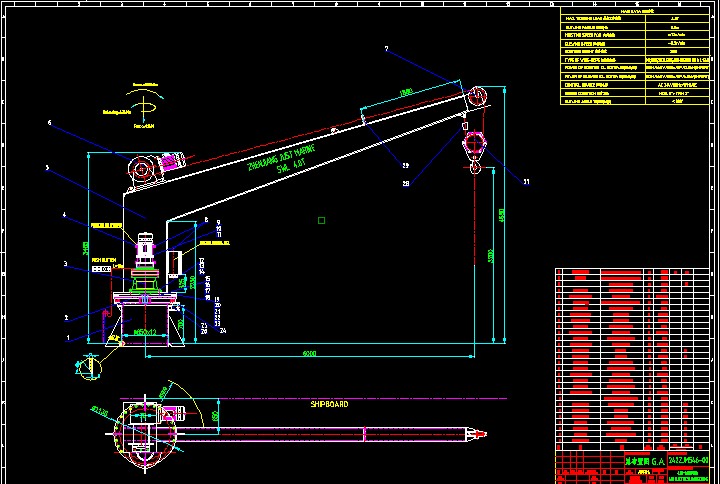Select the red parts list table
Viewport: 720px width, 484px height.
point(636,360)
